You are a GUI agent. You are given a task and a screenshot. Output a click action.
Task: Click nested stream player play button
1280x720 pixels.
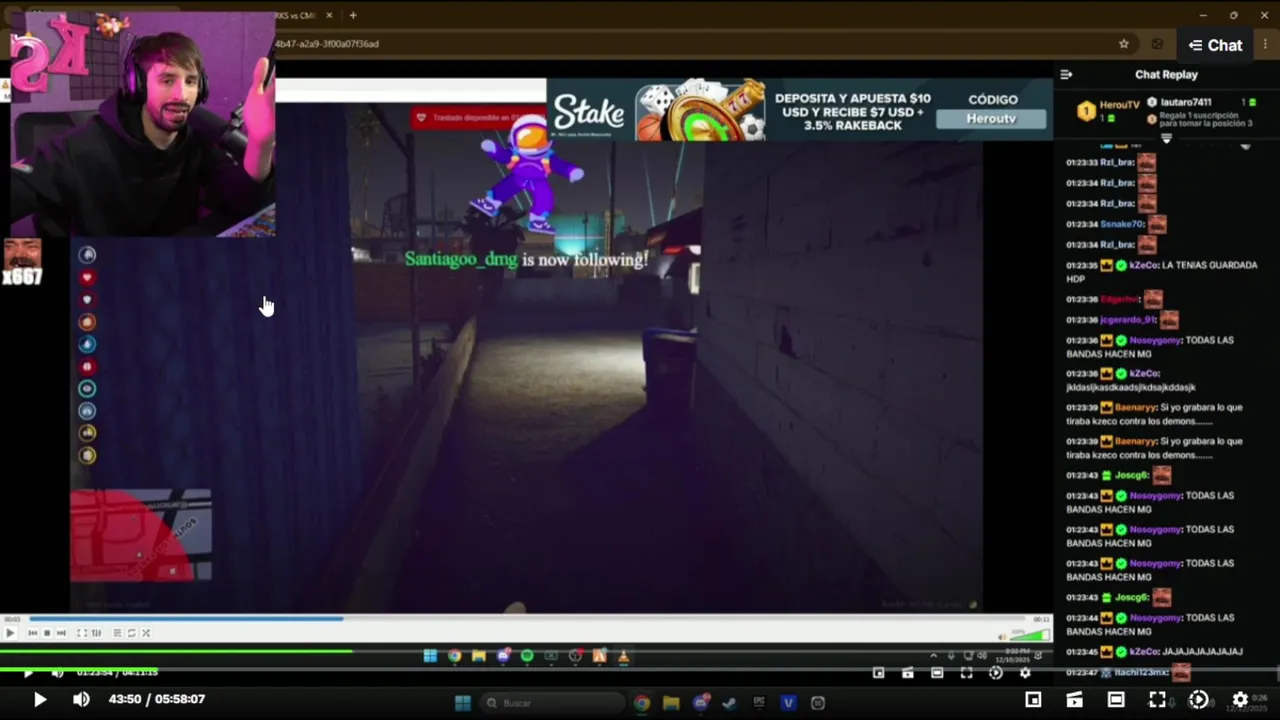pos(28,673)
